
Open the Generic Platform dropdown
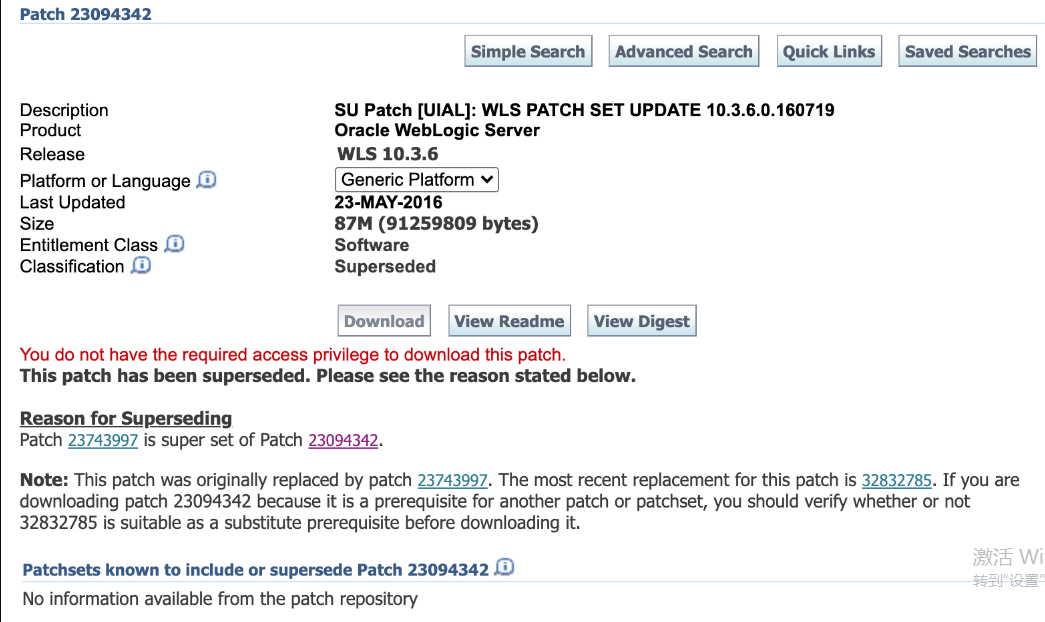tap(417, 179)
